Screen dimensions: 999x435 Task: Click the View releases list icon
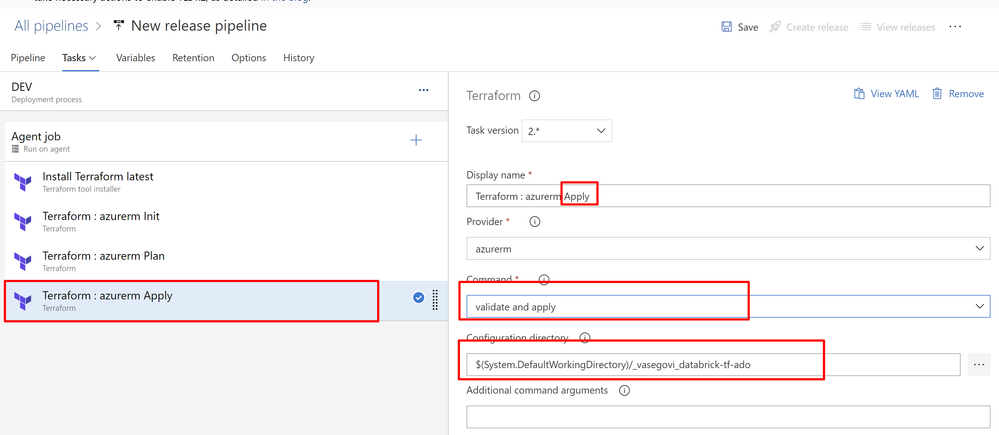[x=865, y=27]
